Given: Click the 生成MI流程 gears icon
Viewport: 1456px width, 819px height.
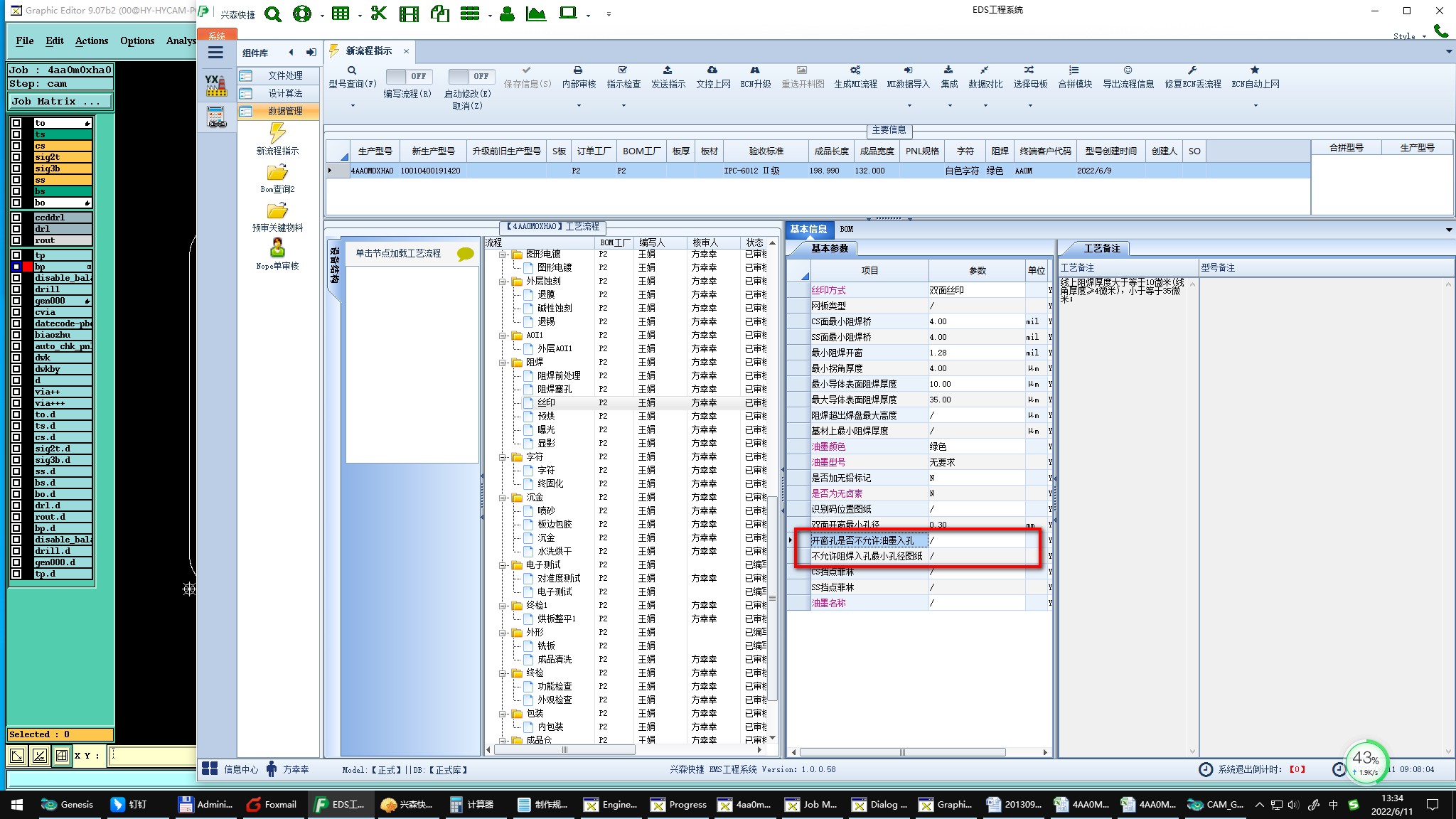Looking at the screenshot, I should [x=855, y=70].
